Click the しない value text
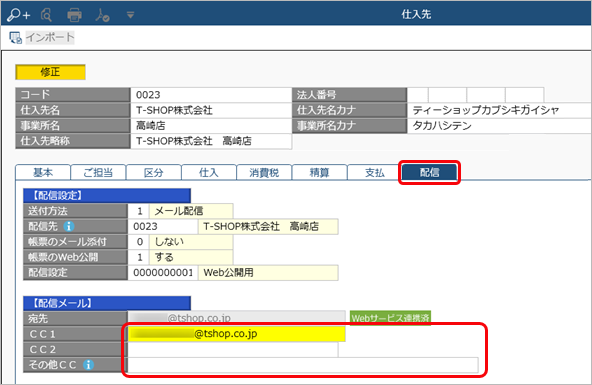The image size is (592, 385). (169, 242)
